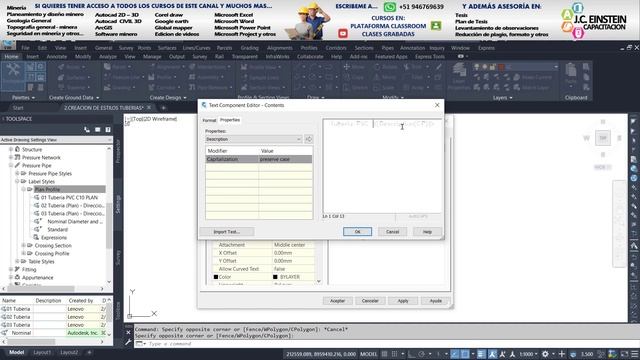Click coordinates readout in status bar
Image resolution: width=640 pixels, height=360 pixels.
coord(321,354)
